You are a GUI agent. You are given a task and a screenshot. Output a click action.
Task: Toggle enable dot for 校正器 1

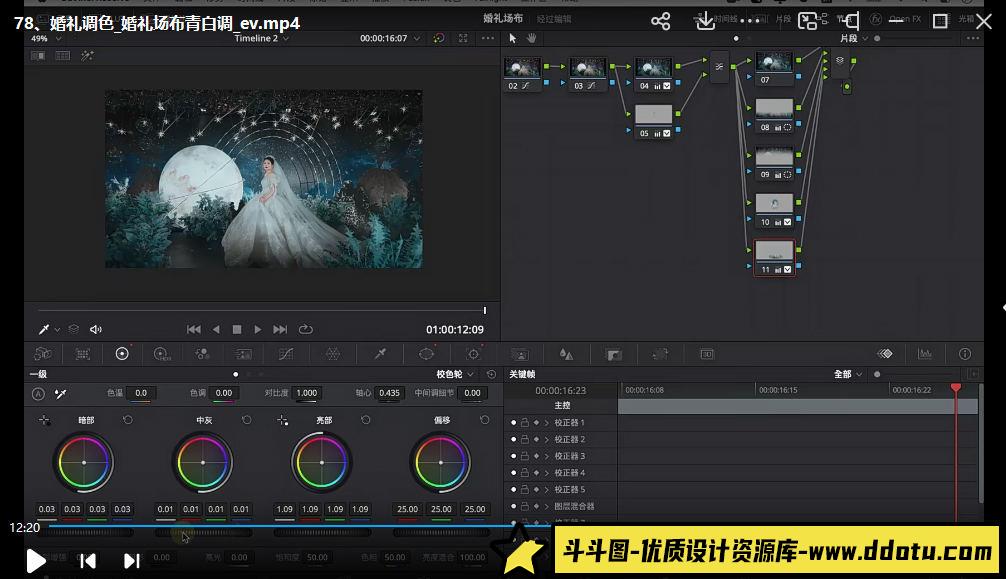[513, 422]
